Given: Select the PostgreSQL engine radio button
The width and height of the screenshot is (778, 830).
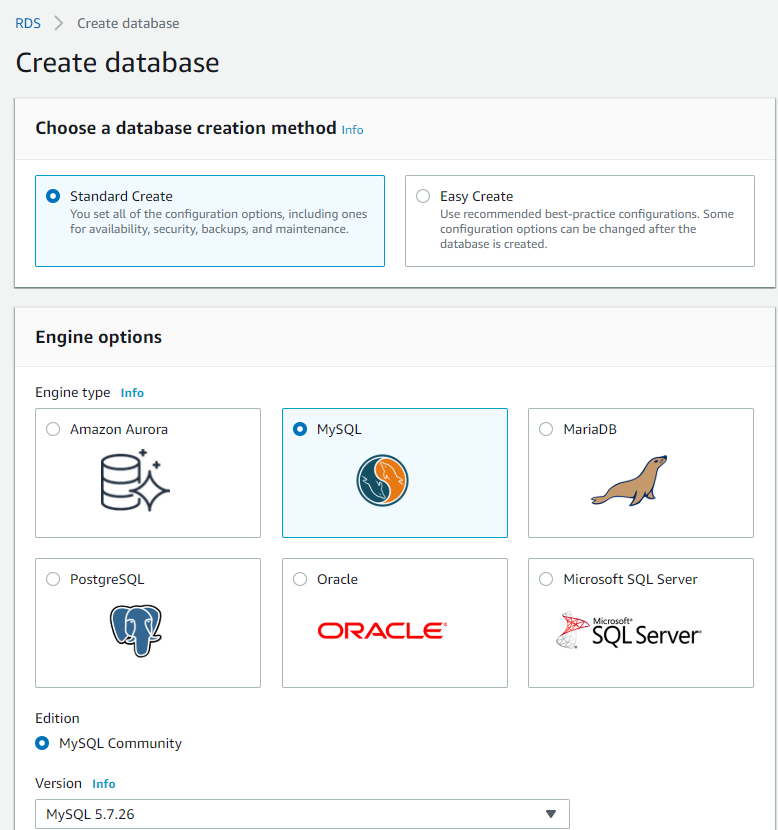Looking at the screenshot, I should [53, 578].
